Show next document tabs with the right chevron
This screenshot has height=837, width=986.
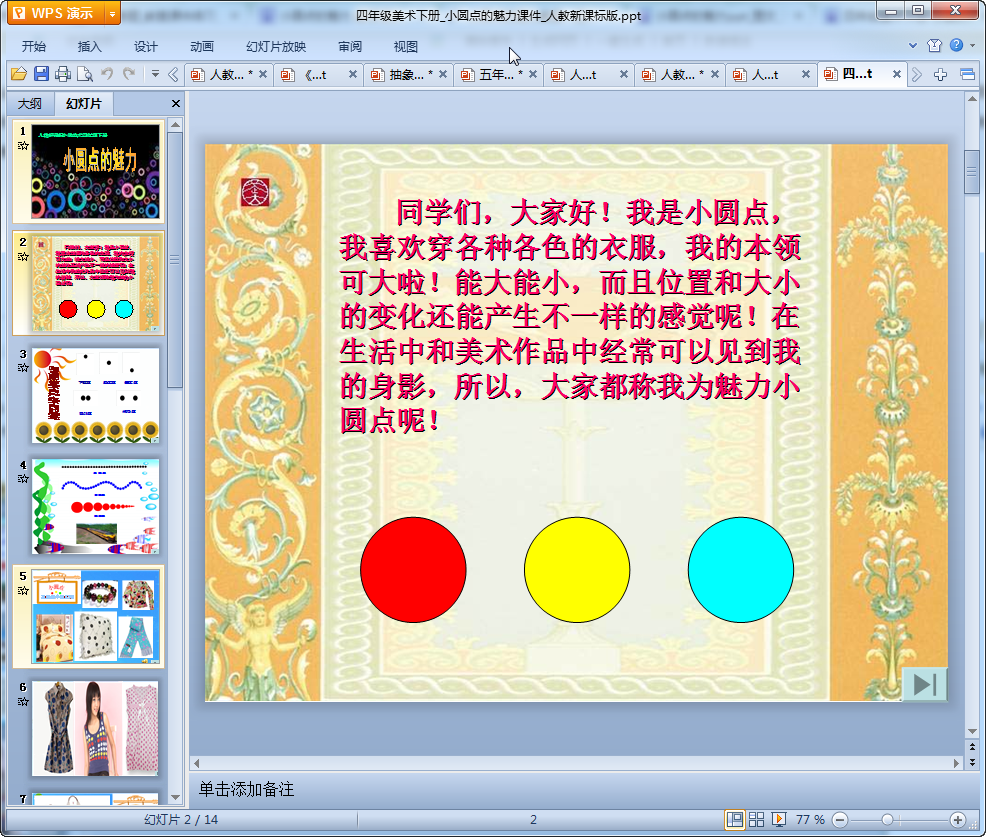pyautogui.click(x=917, y=75)
